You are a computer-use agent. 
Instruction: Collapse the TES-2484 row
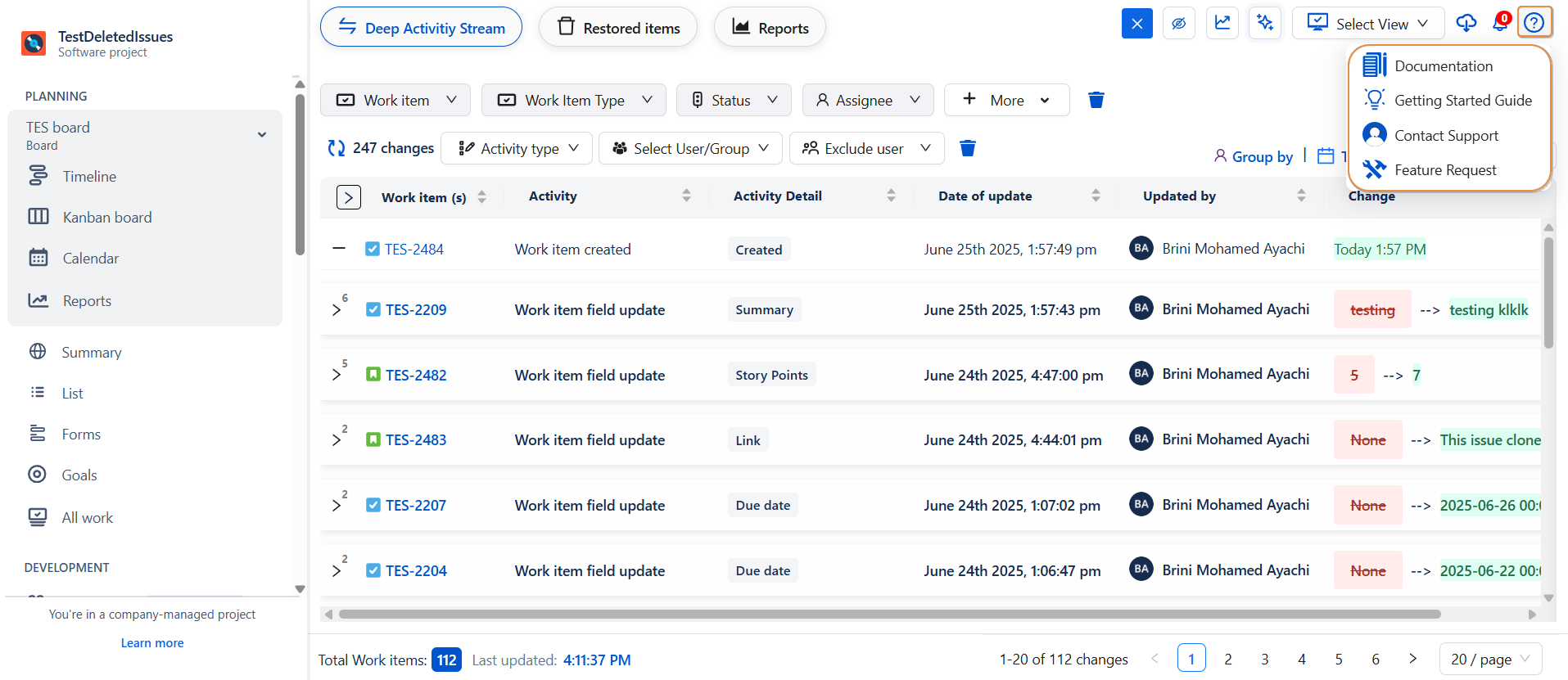click(339, 248)
